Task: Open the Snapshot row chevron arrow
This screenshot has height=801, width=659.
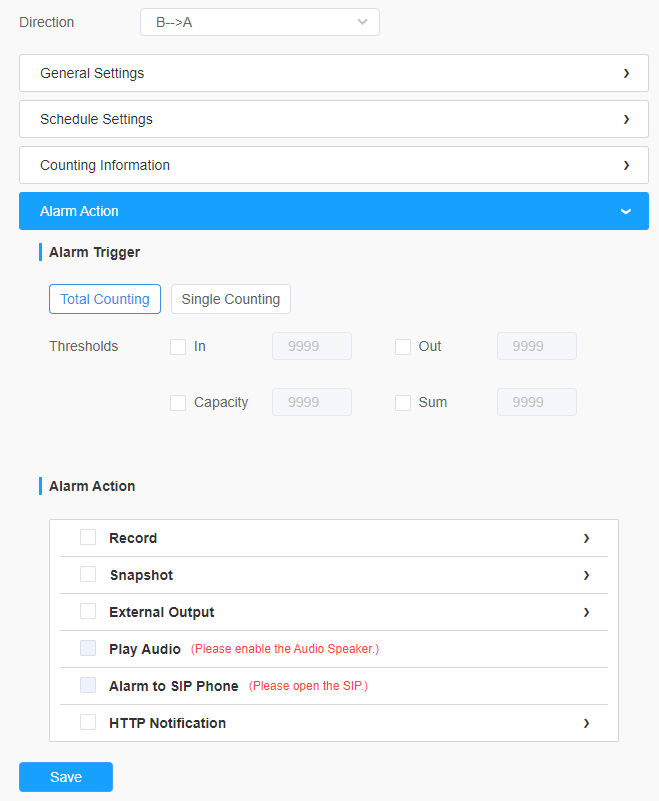Action: click(586, 575)
